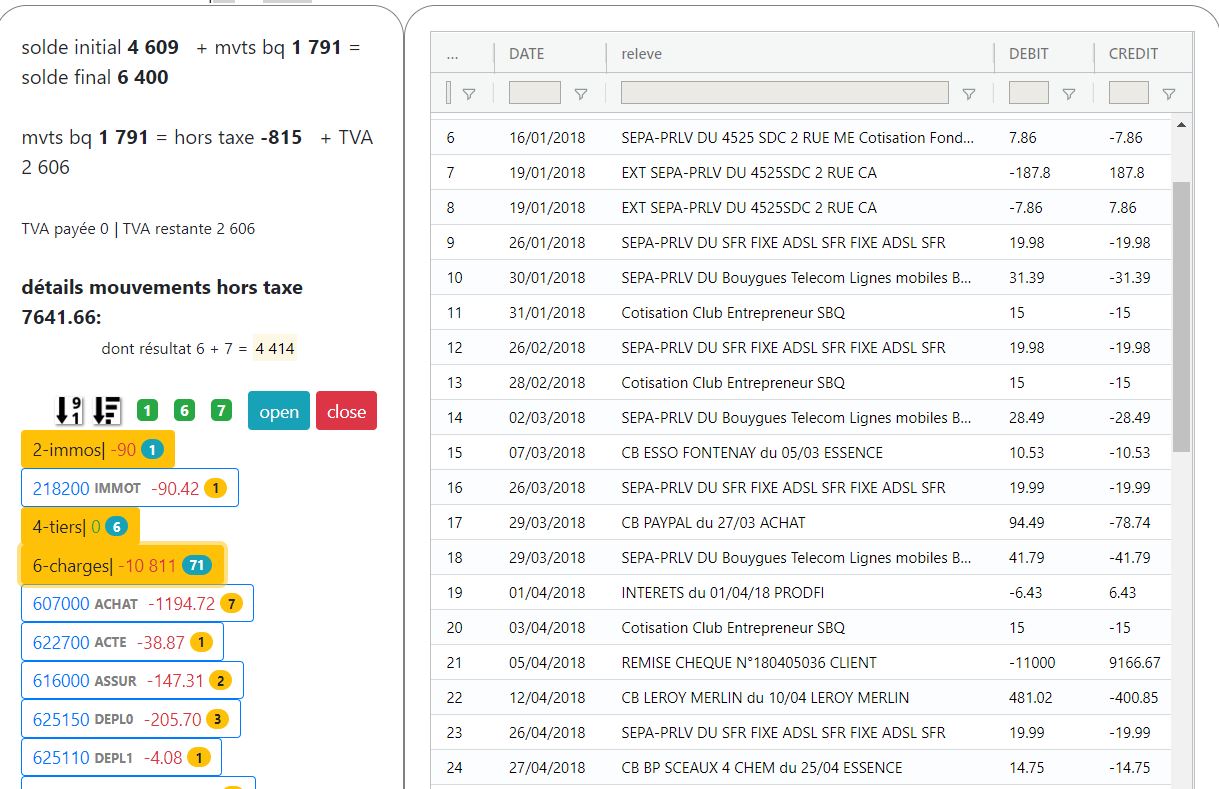Select row 18 Bouygues Telecom 41.79
Image resolution: width=1219 pixels, height=789 pixels.
[801, 557]
